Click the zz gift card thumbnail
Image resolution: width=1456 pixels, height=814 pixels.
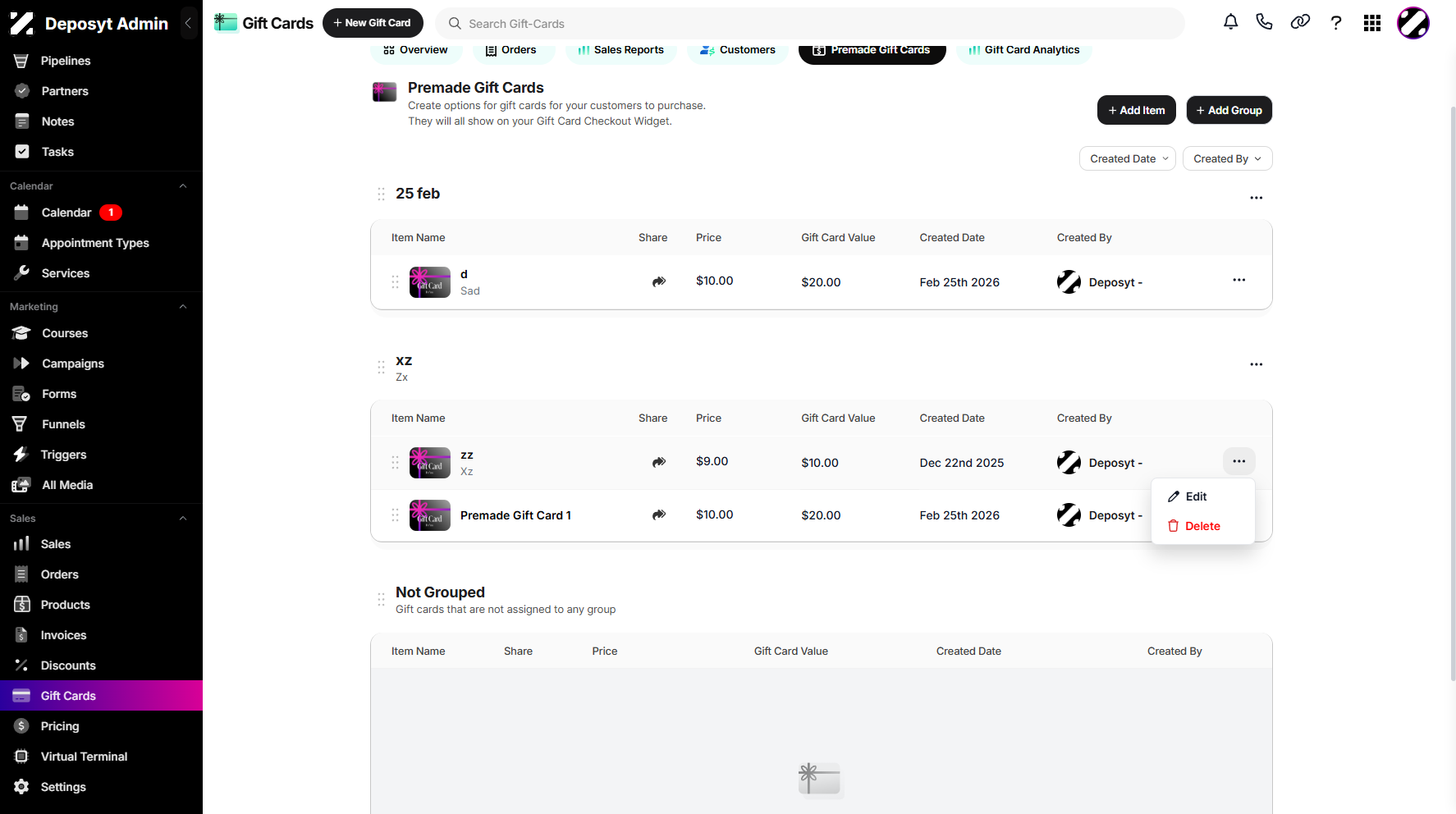[x=430, y=463]
